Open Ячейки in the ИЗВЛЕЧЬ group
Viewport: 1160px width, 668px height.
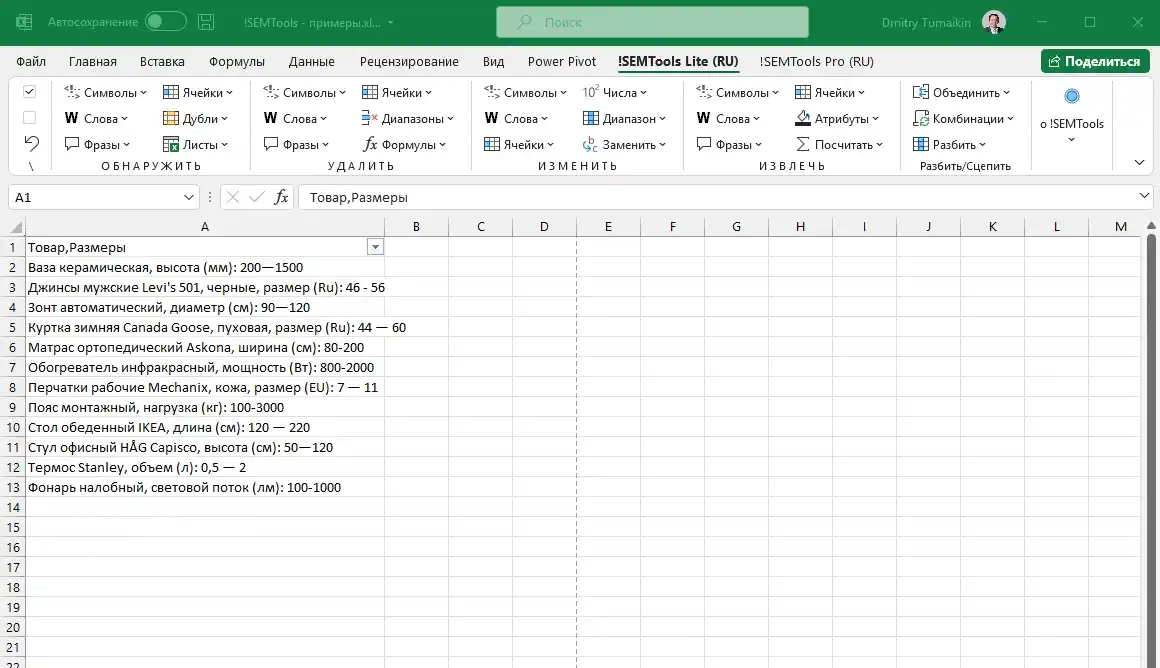pos(829,92)
